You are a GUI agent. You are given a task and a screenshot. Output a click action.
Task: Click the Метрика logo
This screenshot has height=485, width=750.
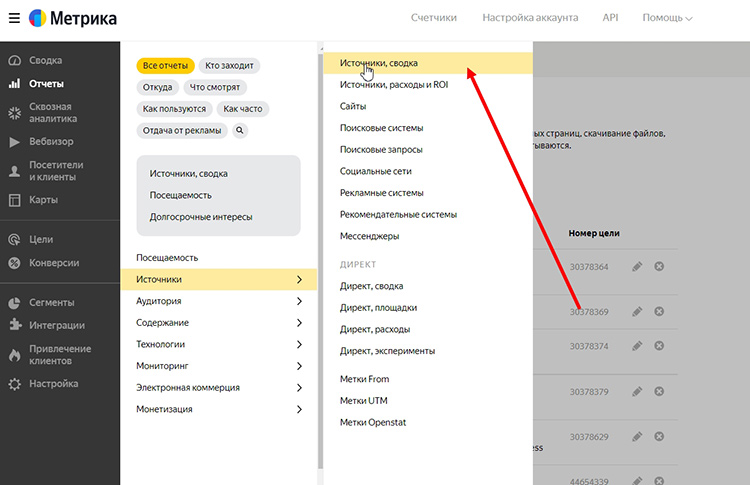tap(73, 18)
